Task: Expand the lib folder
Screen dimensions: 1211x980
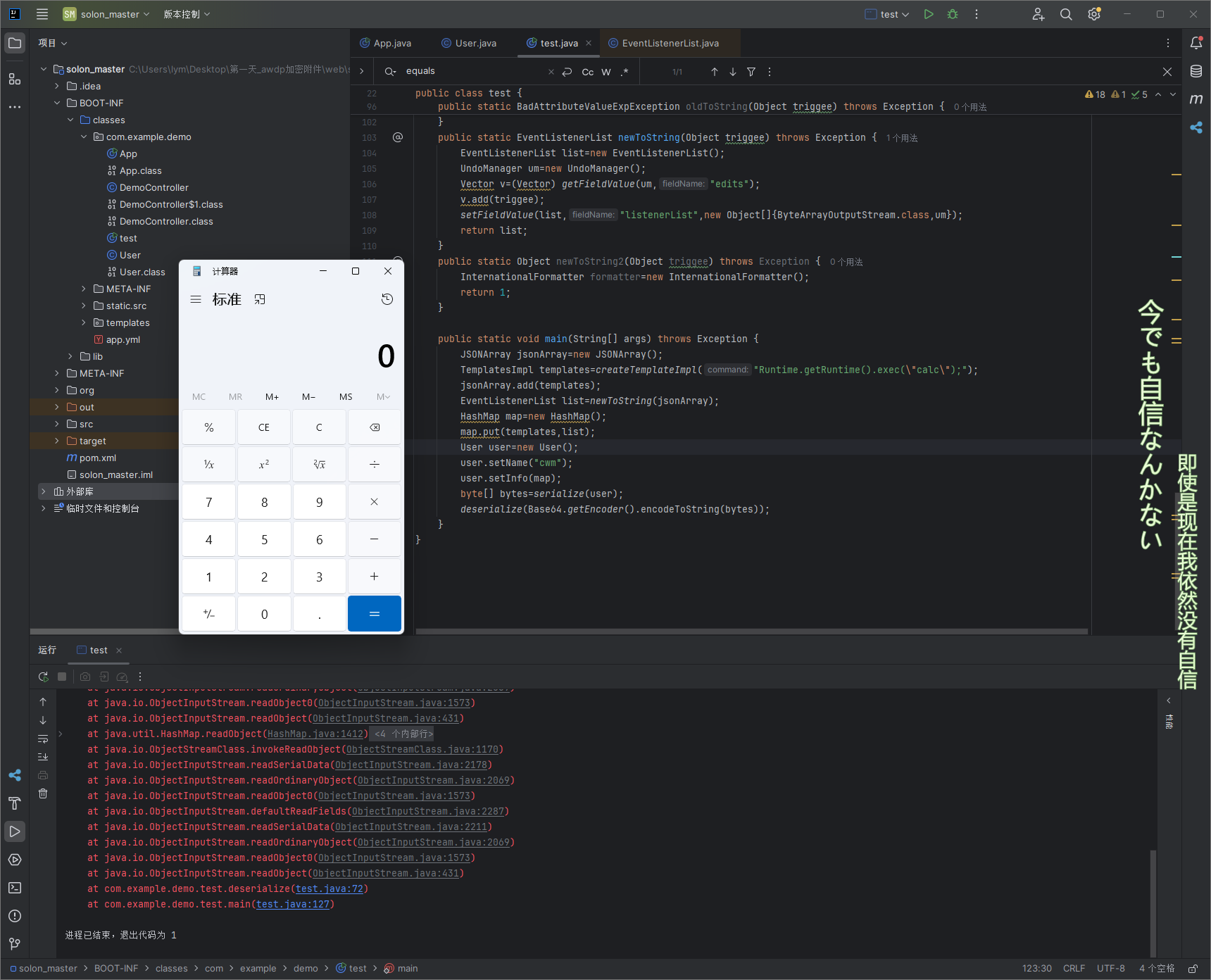Action: click(70, 356)
